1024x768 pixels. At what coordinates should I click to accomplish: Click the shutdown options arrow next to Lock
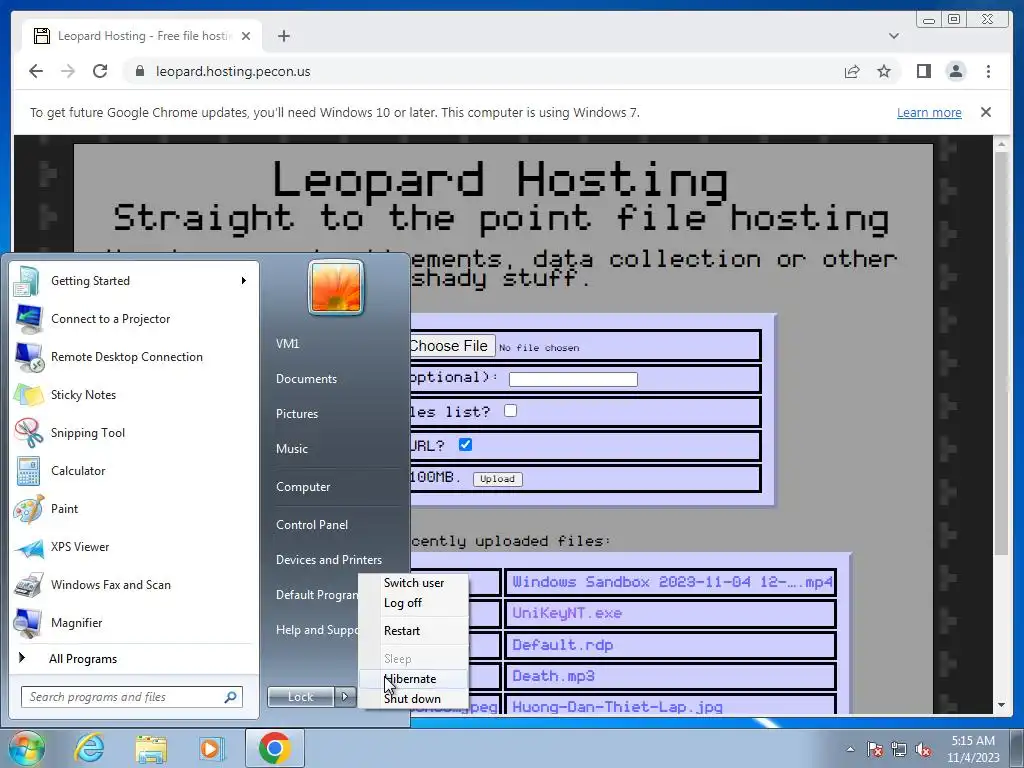345,697
